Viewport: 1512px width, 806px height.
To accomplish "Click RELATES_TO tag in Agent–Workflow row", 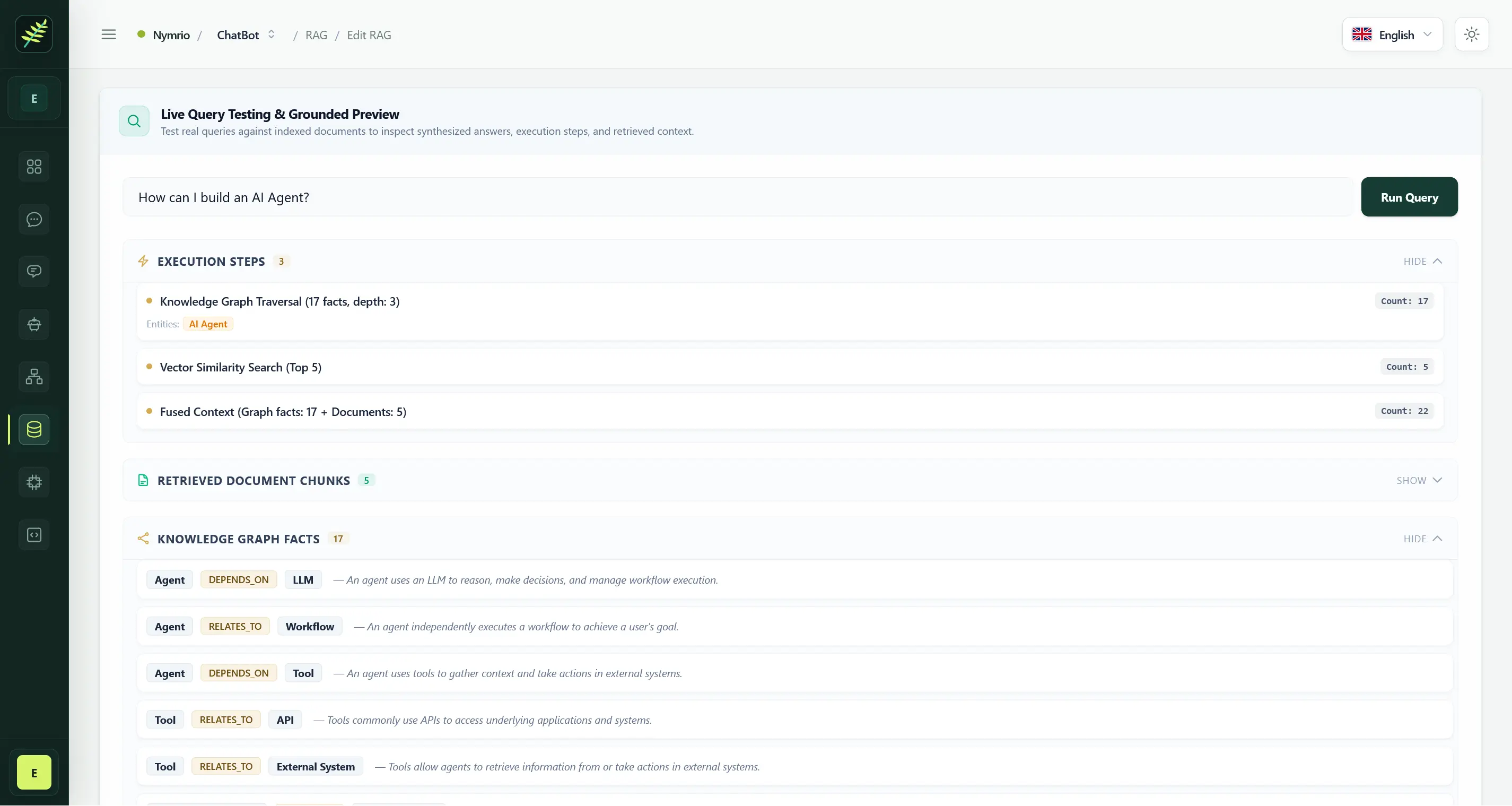I will pyautogui.click(x=235, y=627).
